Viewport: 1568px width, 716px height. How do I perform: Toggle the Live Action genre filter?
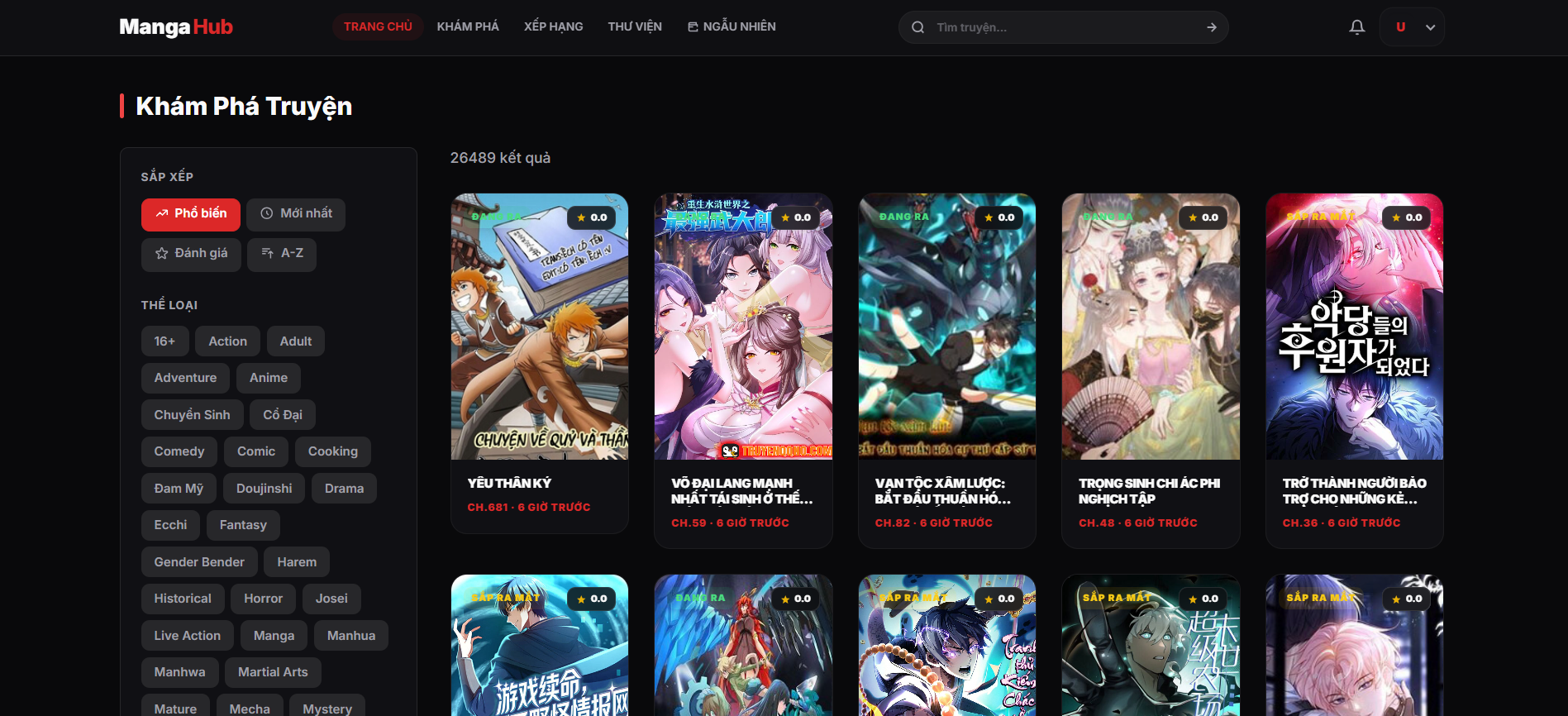coord(187,636)
